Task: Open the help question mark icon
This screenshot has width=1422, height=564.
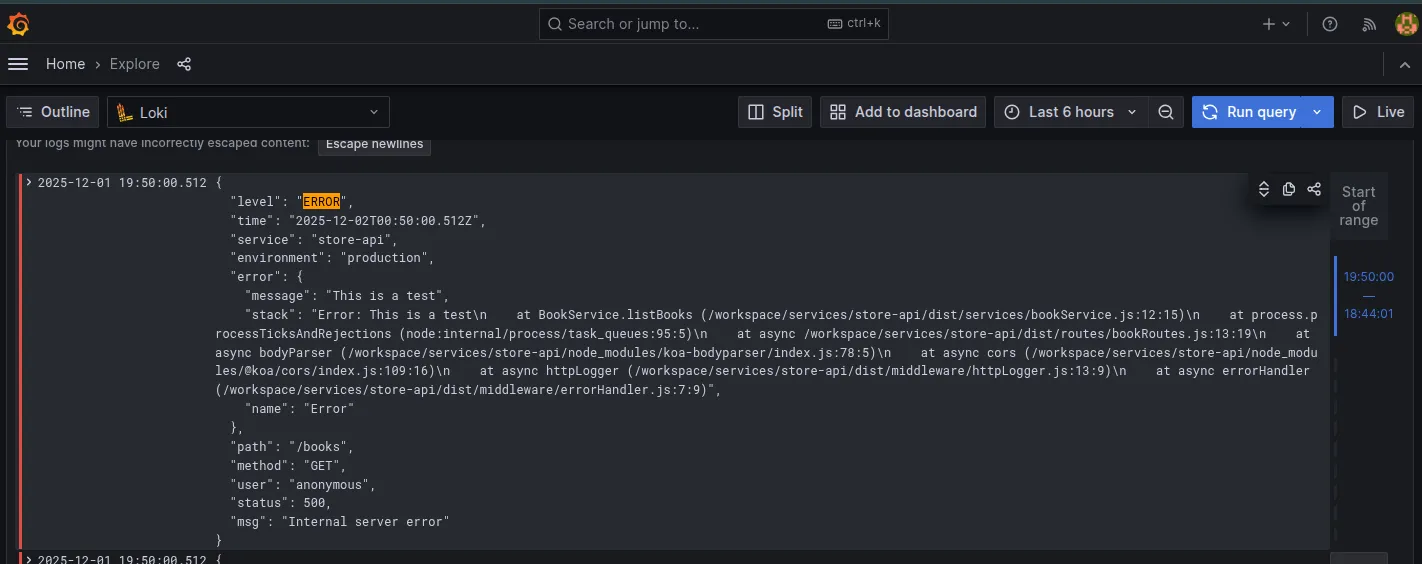Action: 1330,24
